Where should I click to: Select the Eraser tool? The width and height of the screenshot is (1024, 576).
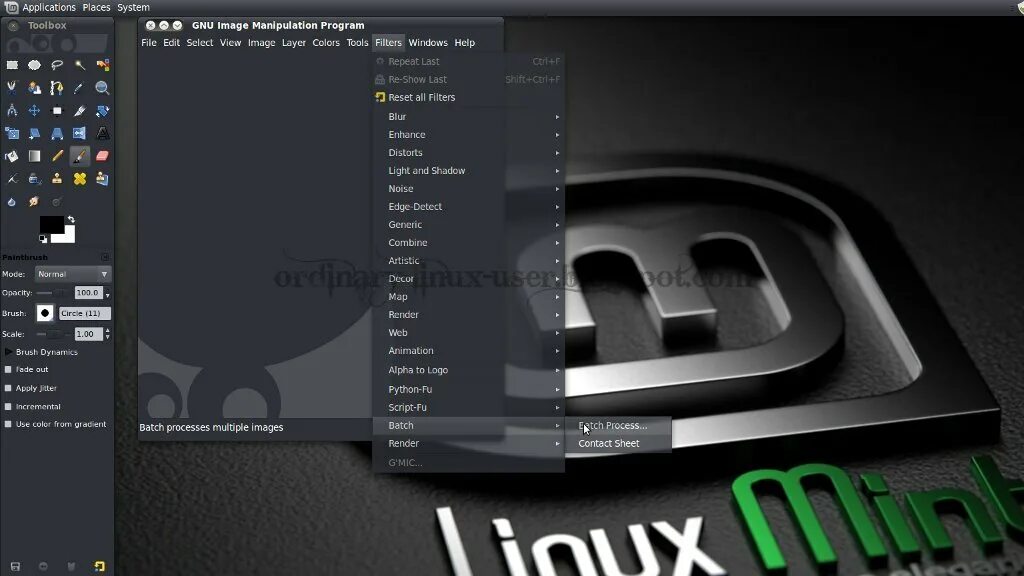click(103, 156)
